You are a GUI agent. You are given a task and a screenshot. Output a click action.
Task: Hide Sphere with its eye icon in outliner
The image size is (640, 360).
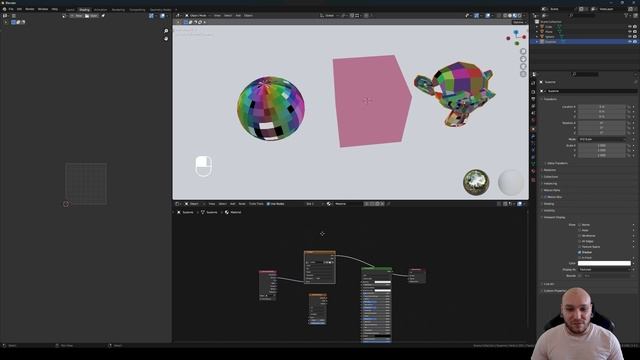630,36
